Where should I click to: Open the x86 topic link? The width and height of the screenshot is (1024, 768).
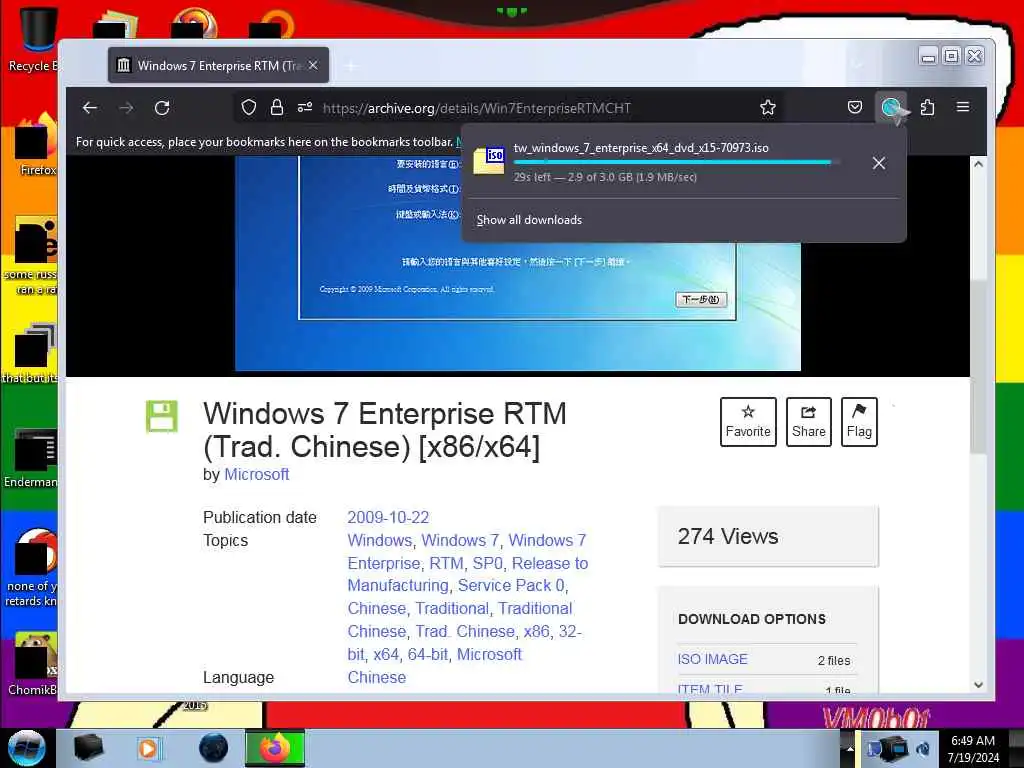[x=537, y=632]
